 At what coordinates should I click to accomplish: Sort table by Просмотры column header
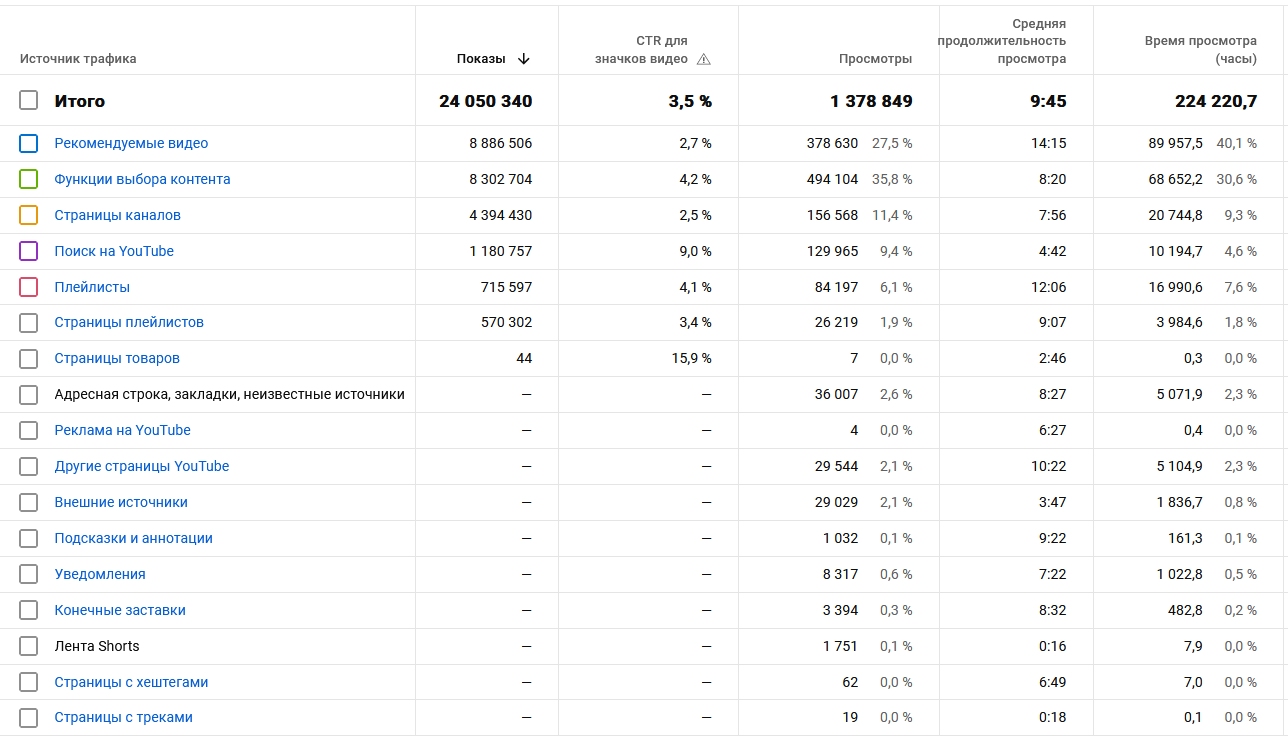[x=875, y=59]
